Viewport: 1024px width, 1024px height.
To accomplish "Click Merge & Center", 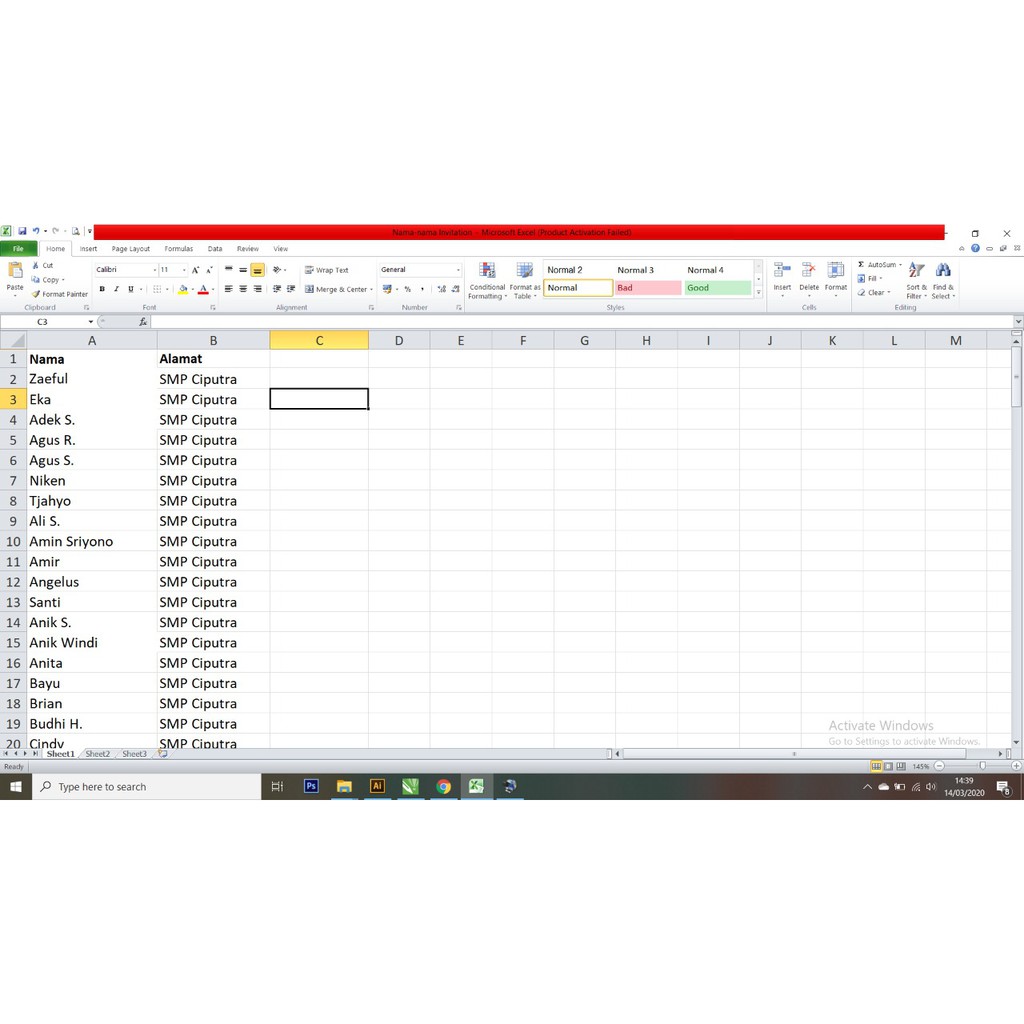I will tap(336, 289).
